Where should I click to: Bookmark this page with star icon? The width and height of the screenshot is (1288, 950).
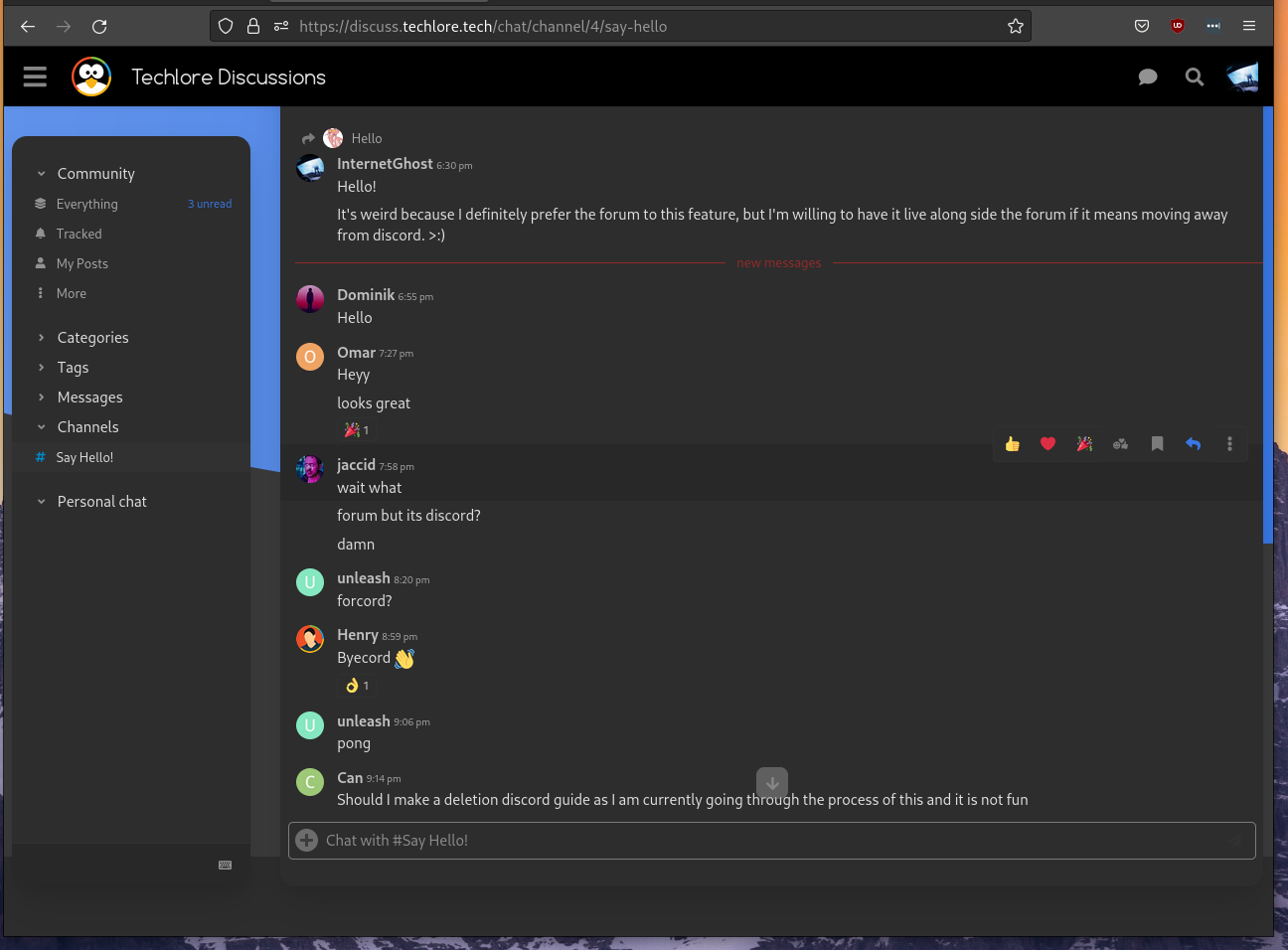[x=1015, y=27]
